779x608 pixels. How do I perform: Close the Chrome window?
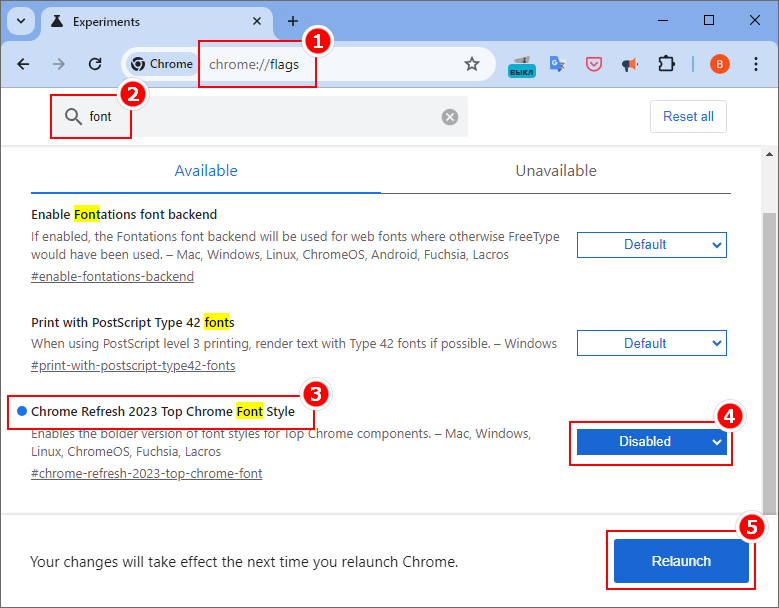point(755,21)
